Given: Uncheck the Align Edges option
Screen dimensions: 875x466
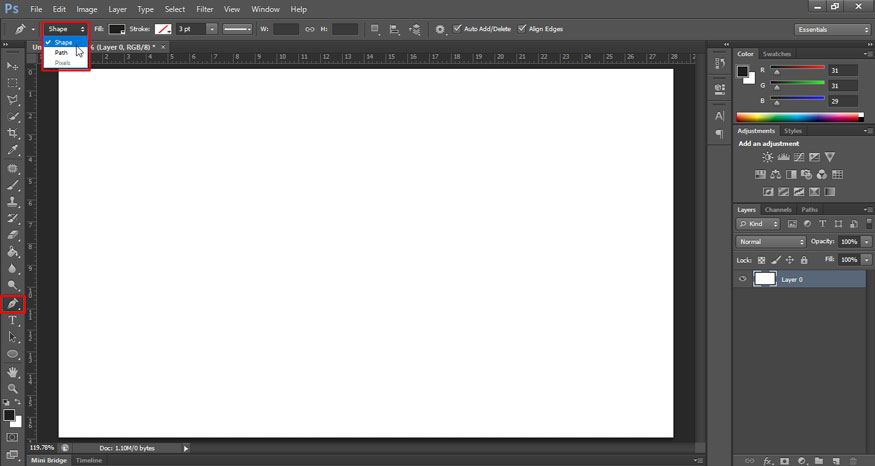Looking at the screenshot, I should [522, 29].
